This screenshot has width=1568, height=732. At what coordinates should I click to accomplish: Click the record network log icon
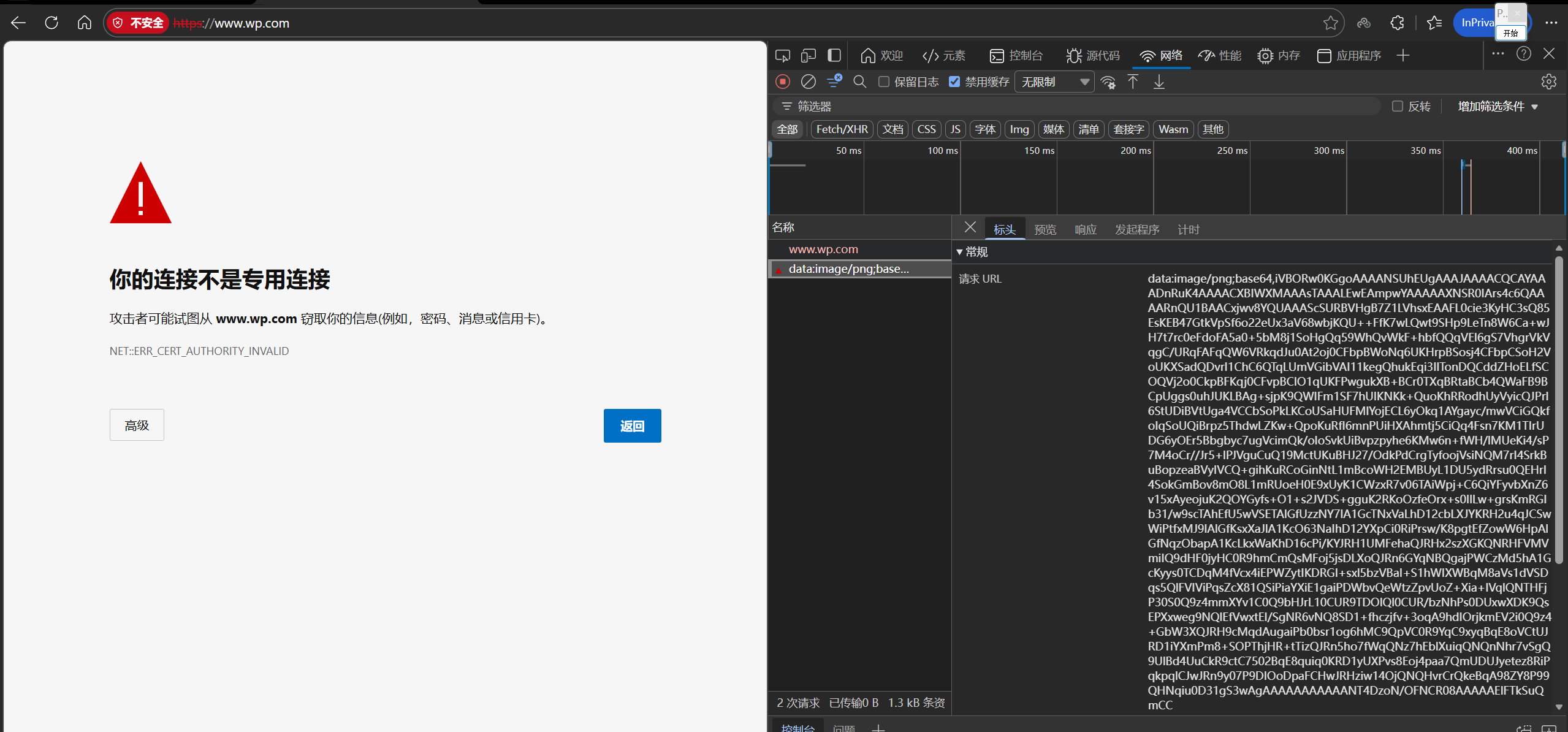(x=783, y=82)
